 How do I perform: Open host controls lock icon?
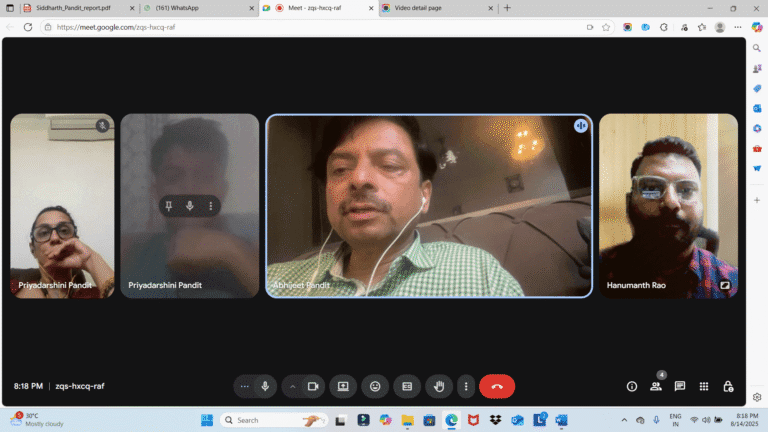[728, 386]
